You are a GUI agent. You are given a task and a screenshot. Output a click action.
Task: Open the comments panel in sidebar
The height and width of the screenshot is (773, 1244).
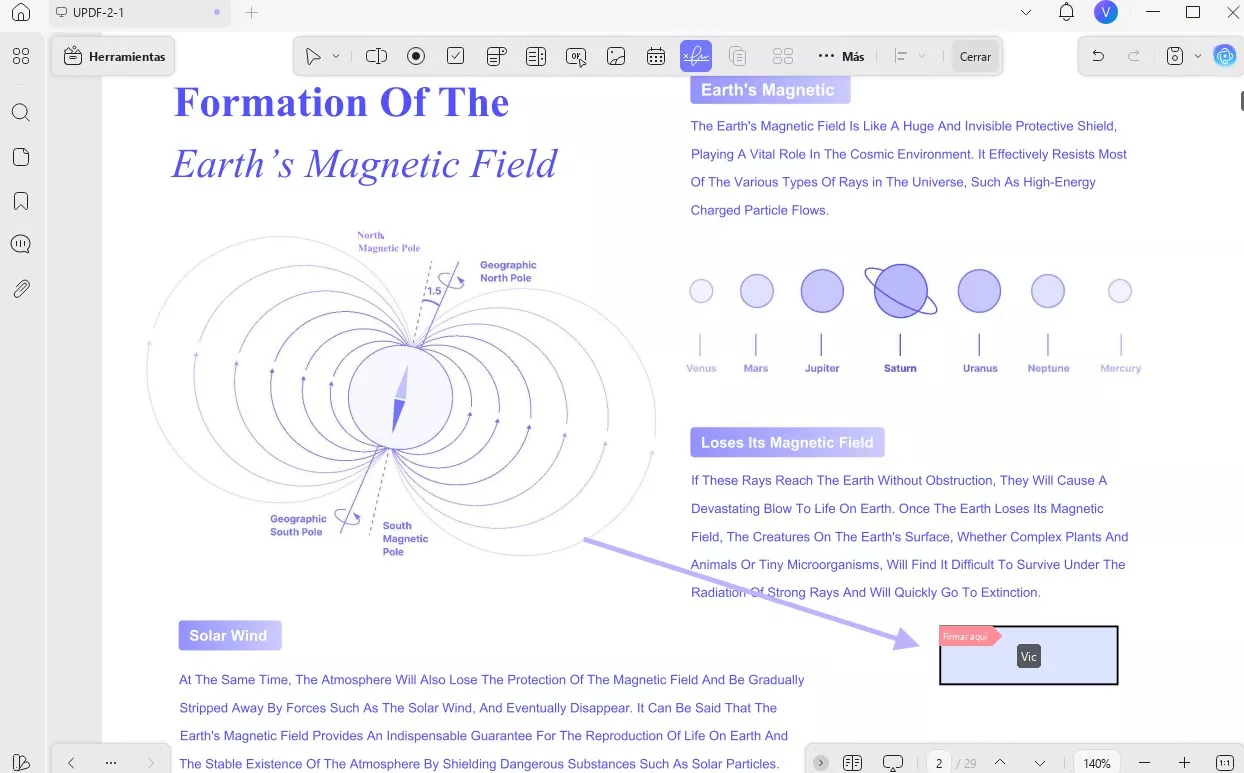[x=21, y=244]
